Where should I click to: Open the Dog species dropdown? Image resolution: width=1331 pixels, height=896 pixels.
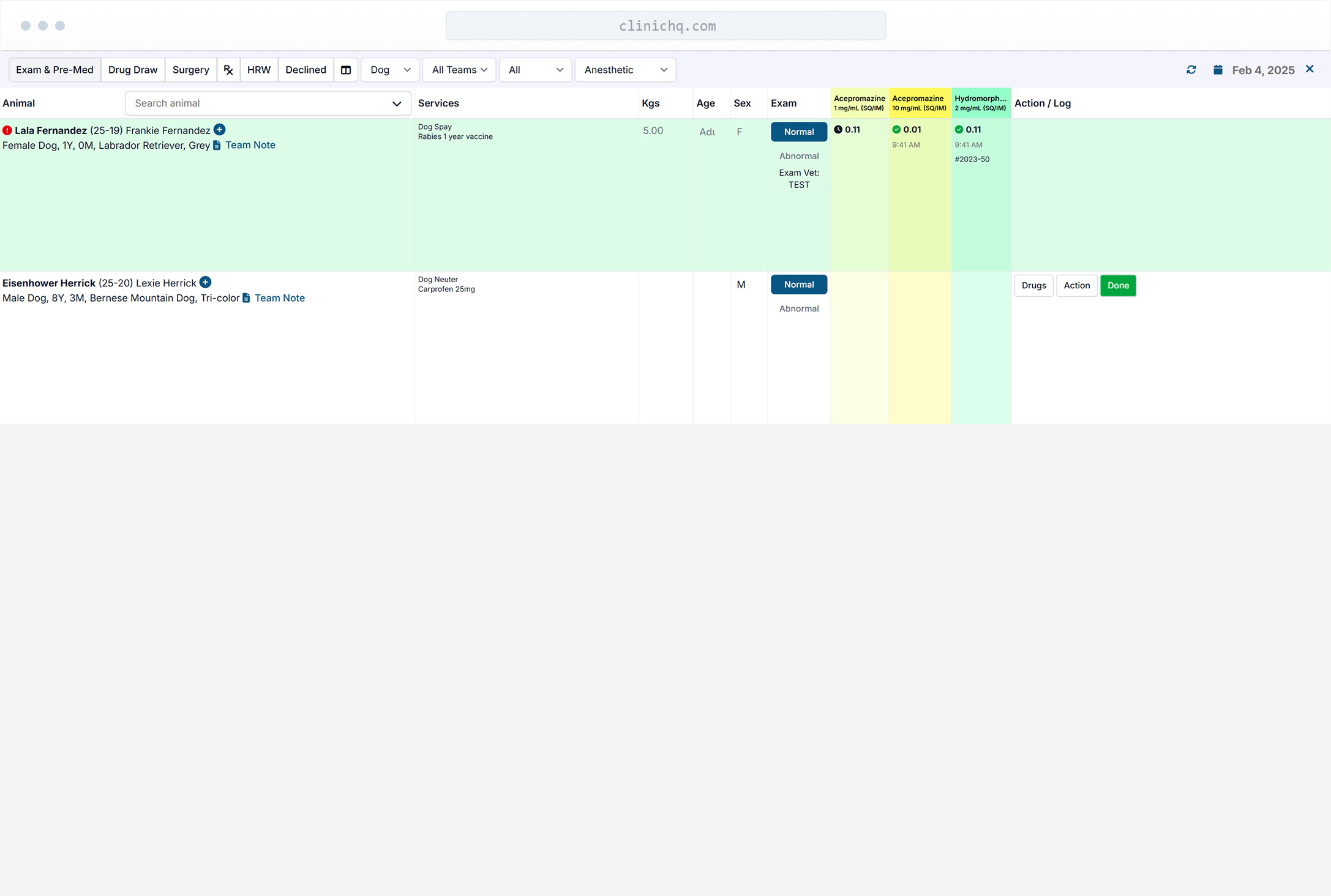pos(390,70)
